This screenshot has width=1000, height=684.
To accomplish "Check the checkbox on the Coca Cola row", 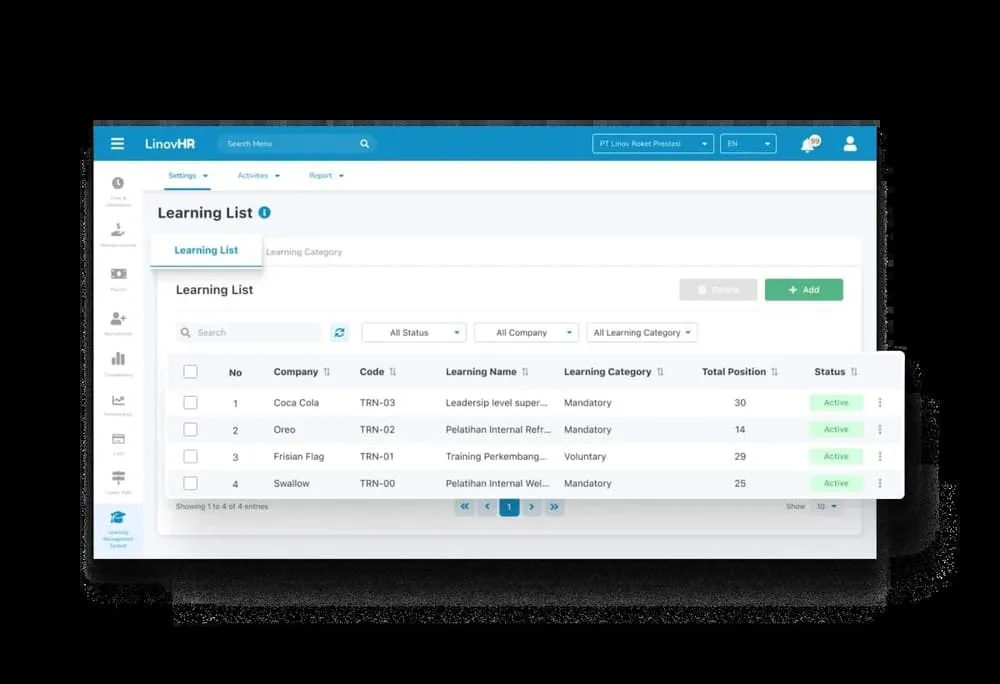I will (x=190, y=402).
